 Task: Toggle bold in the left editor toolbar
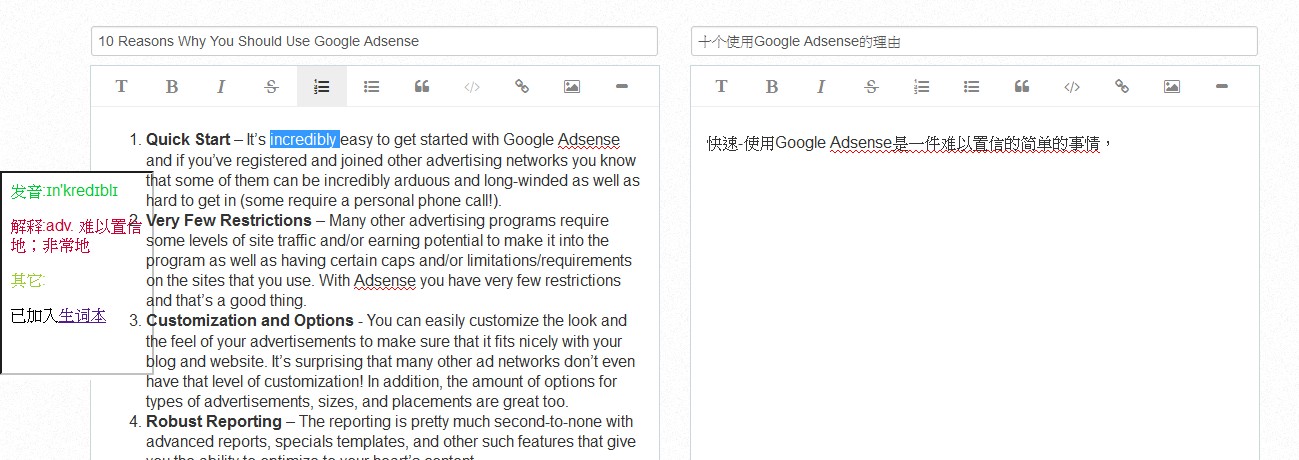[x=172, y=87]
